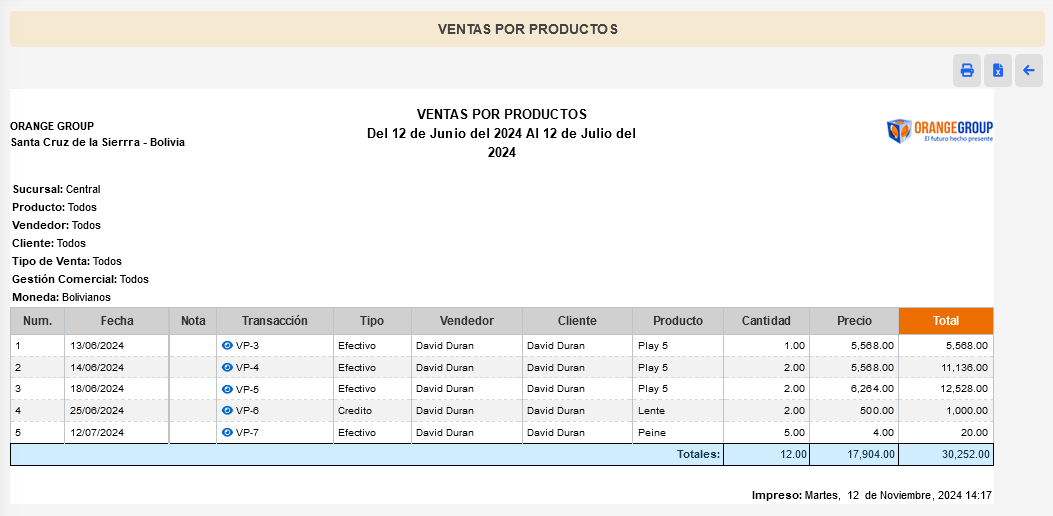Select the Cantidad column header
Image resolution: width=1053 pixels, height=516 pixels.
[x=766, y=321]
